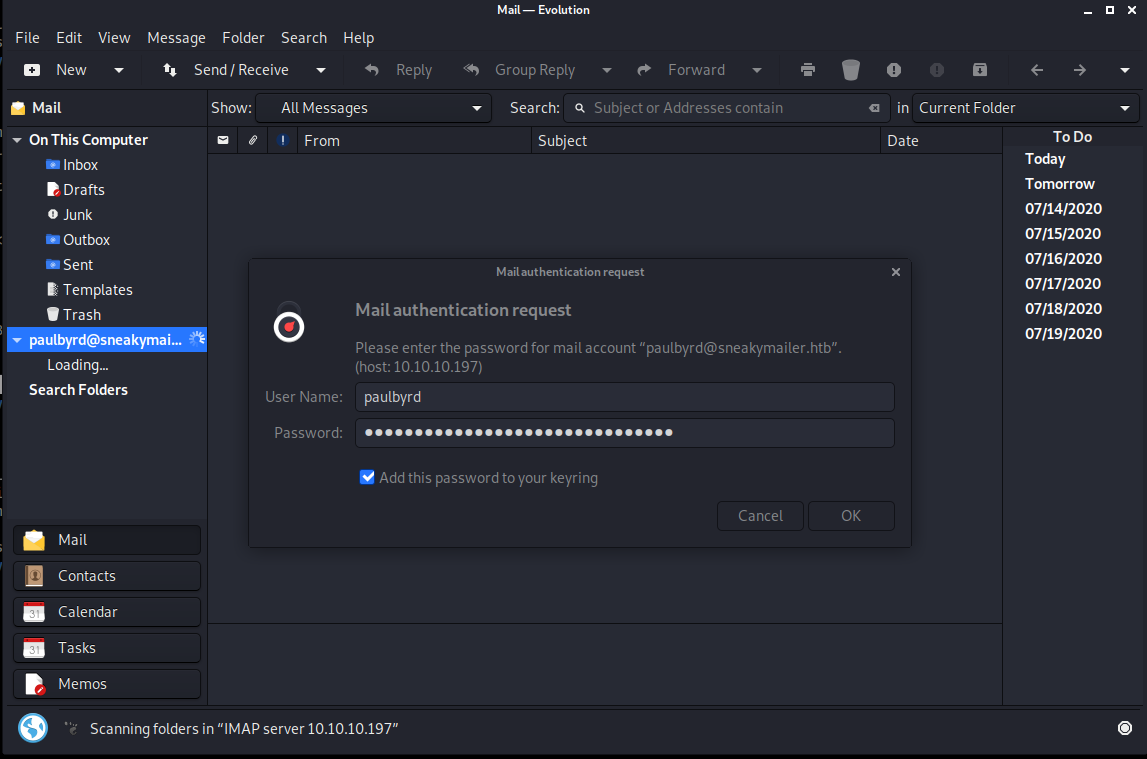Sort by the importance flag column icon
This screenshot has height=759, width=1147.
(x=283, y=140)
